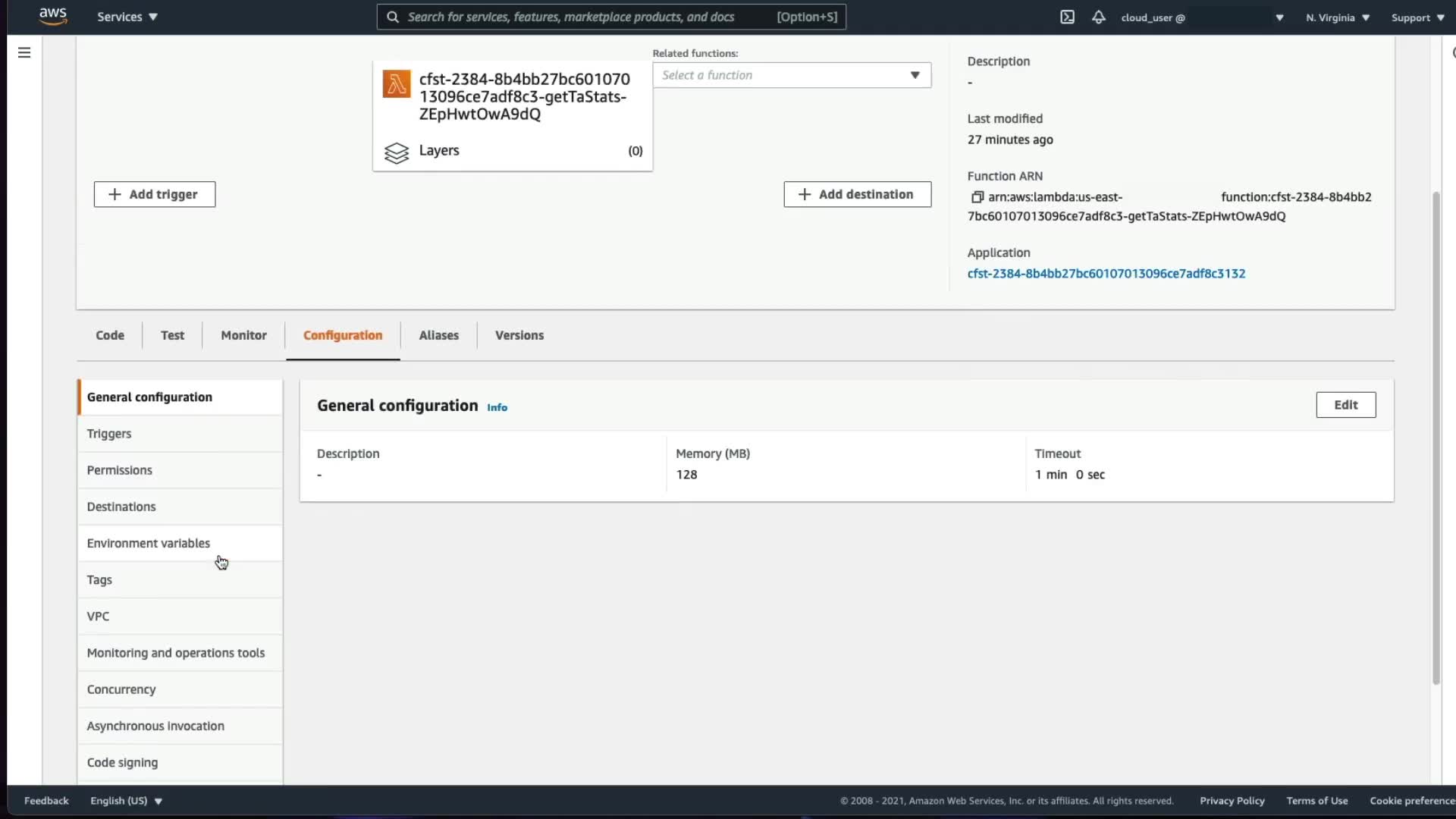Viewport: 1456px width, 819px height.
Task: Open the English (US) language selector
Action: 126,801
